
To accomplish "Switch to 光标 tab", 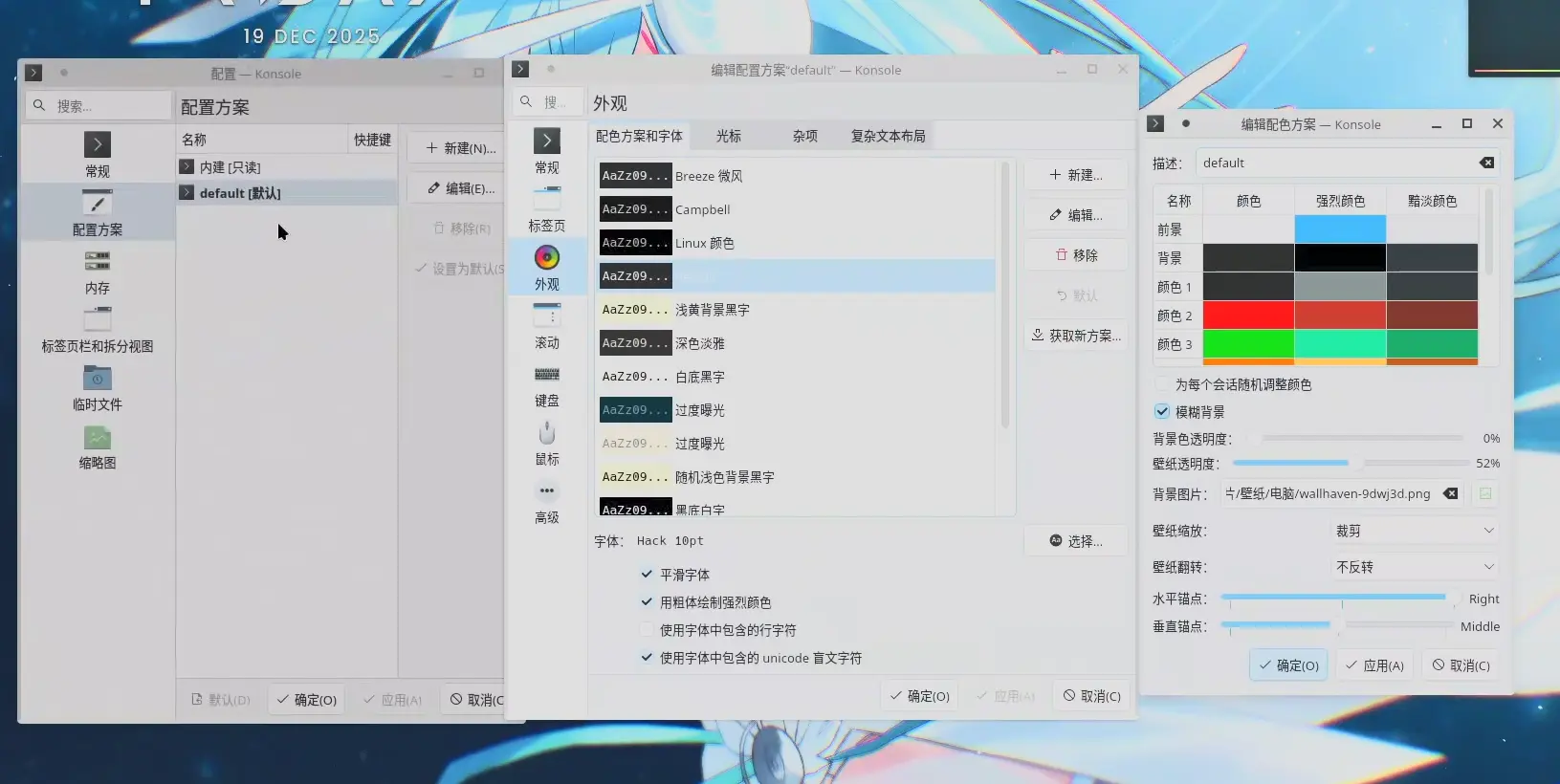I will point(729,136).
